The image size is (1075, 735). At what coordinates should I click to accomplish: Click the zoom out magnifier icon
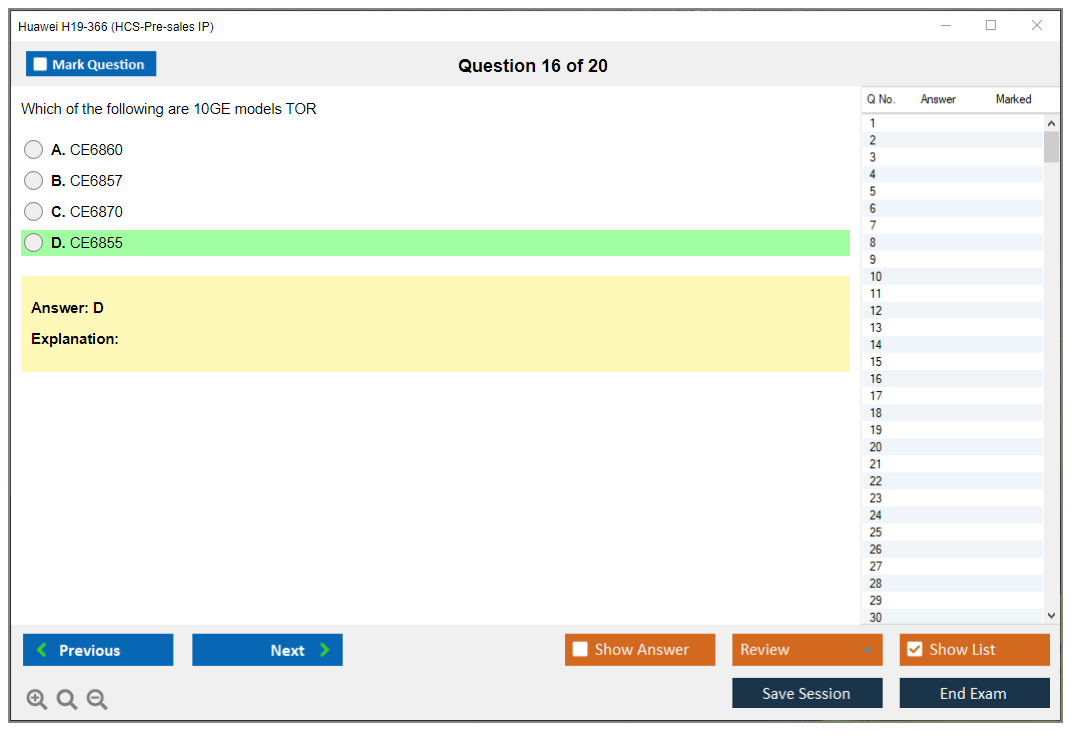pyautogui.click(x=97, y=700)
